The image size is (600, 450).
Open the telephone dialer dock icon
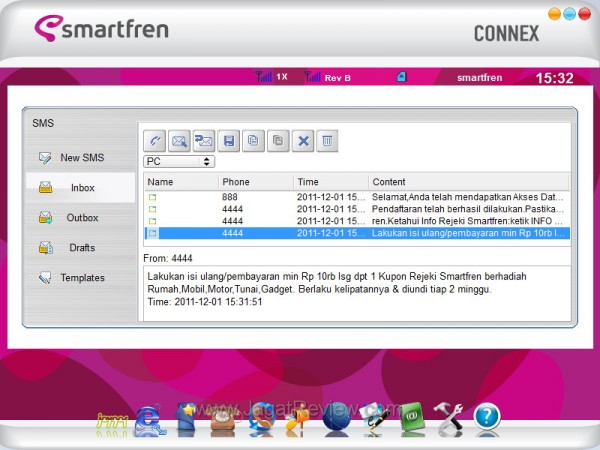tap(223, 419)
